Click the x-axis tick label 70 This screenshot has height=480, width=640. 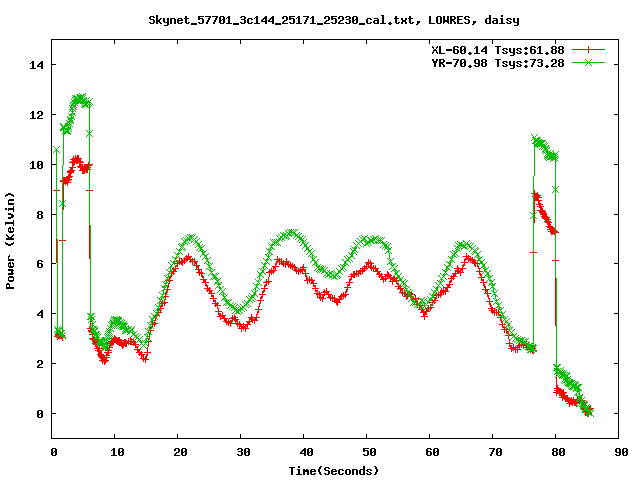click(x=495, y=452)
